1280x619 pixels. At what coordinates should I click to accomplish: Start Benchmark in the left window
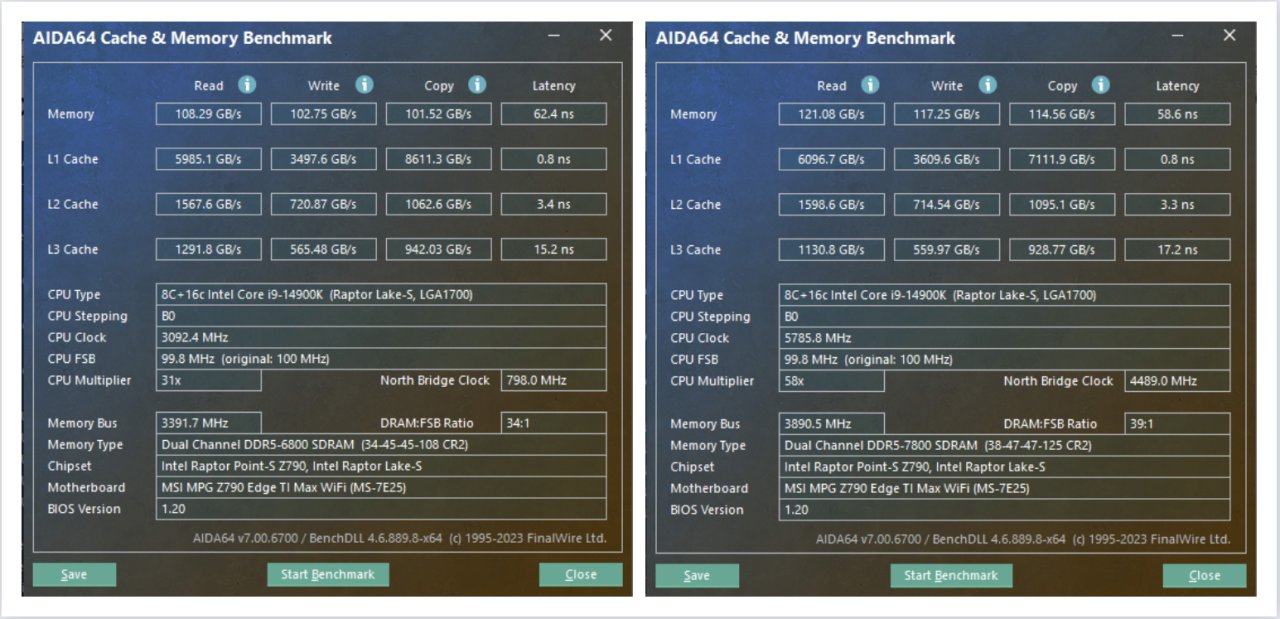click(x=328, y=575)
